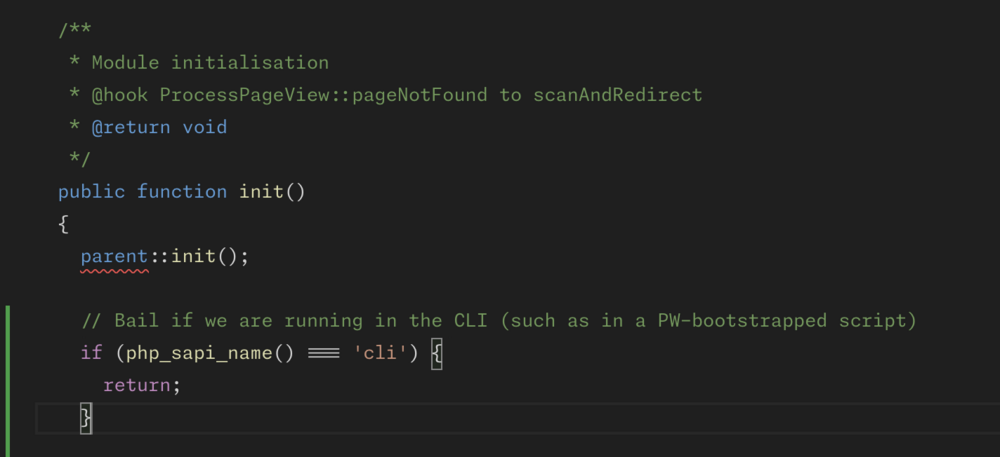
Task: Click the word void in the docblock
Action: [205, 127]
